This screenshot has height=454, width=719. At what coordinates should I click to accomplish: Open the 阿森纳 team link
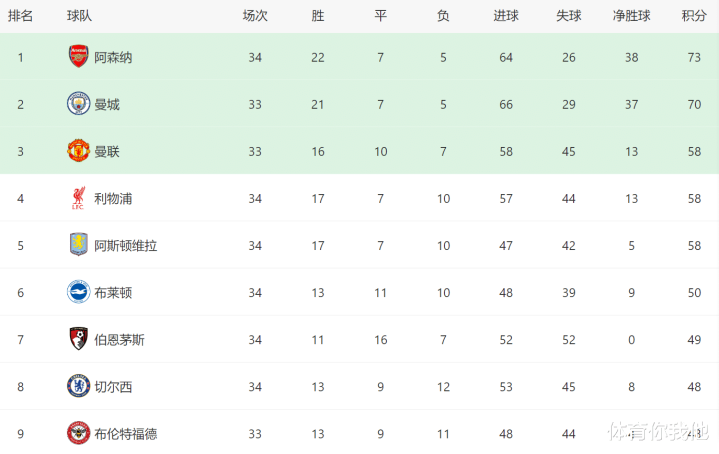113,57
